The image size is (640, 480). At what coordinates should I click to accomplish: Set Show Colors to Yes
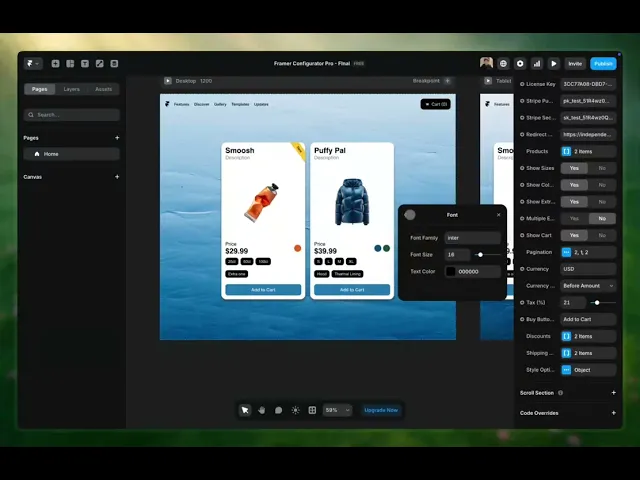point(574,185)
